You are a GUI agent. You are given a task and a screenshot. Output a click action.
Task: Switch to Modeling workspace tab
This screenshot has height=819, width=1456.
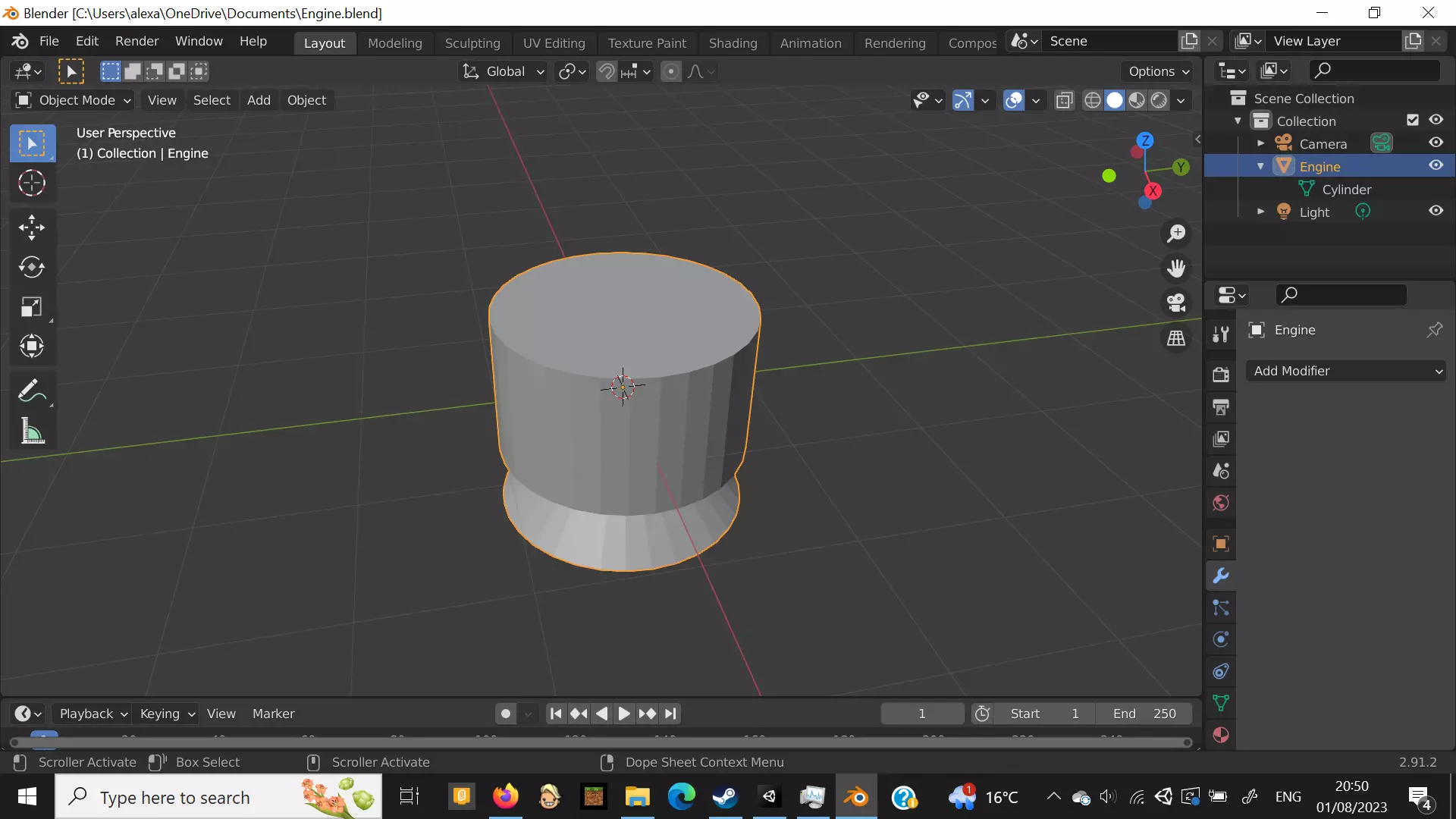[394, 43]
